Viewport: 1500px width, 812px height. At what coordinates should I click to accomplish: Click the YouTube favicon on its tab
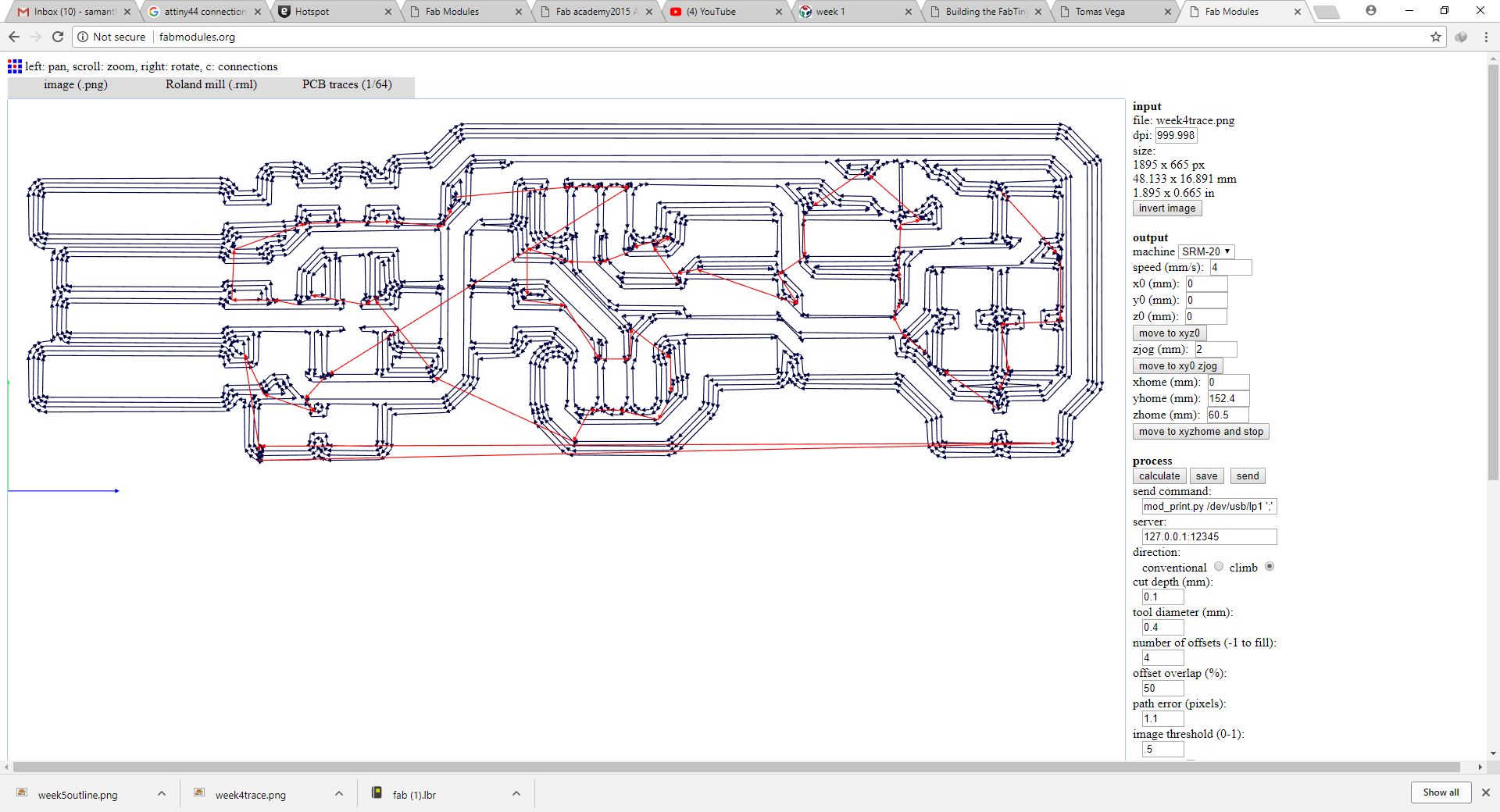pos(675,12)
